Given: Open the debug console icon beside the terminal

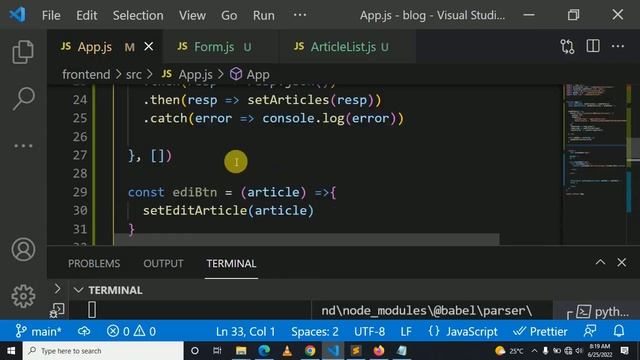Looking at the screenshot, I should click(x=57, y=311).
